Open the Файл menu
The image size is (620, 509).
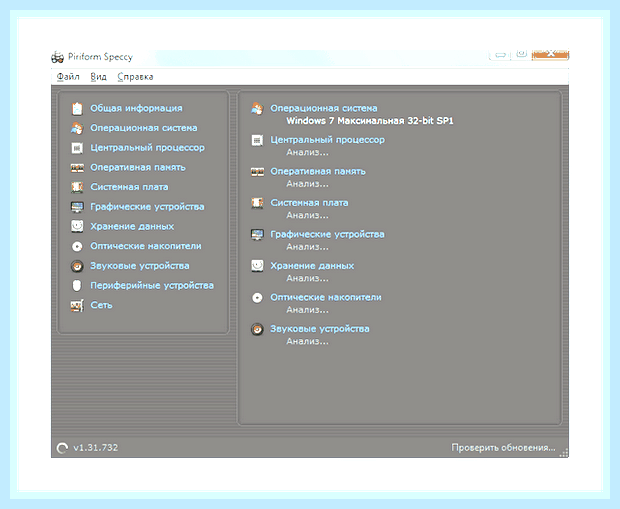pyautogui.click(x=68, y=77)
